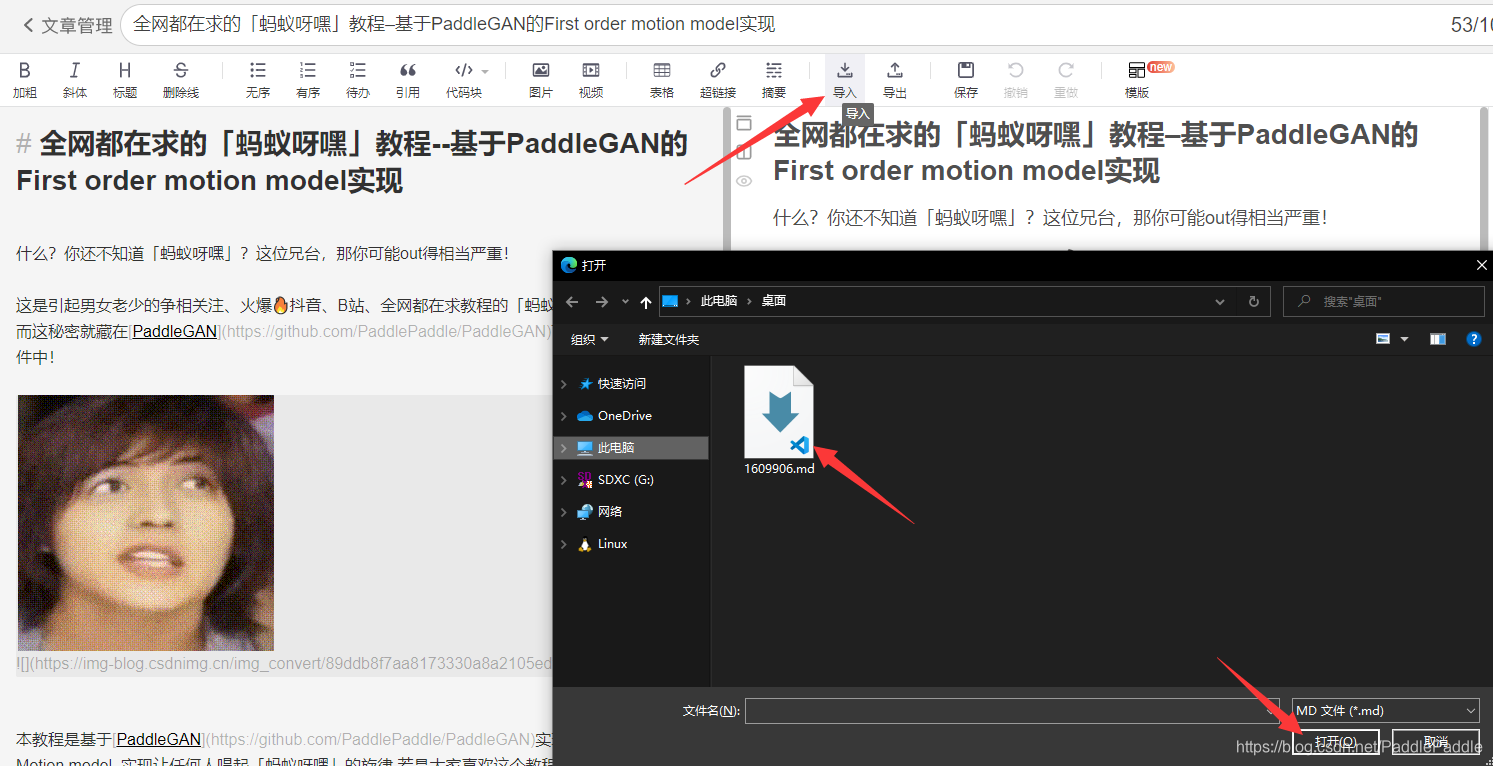1493x766 pixels.
Task: Insert ordered list (有序)
Action: pos(308,80)
